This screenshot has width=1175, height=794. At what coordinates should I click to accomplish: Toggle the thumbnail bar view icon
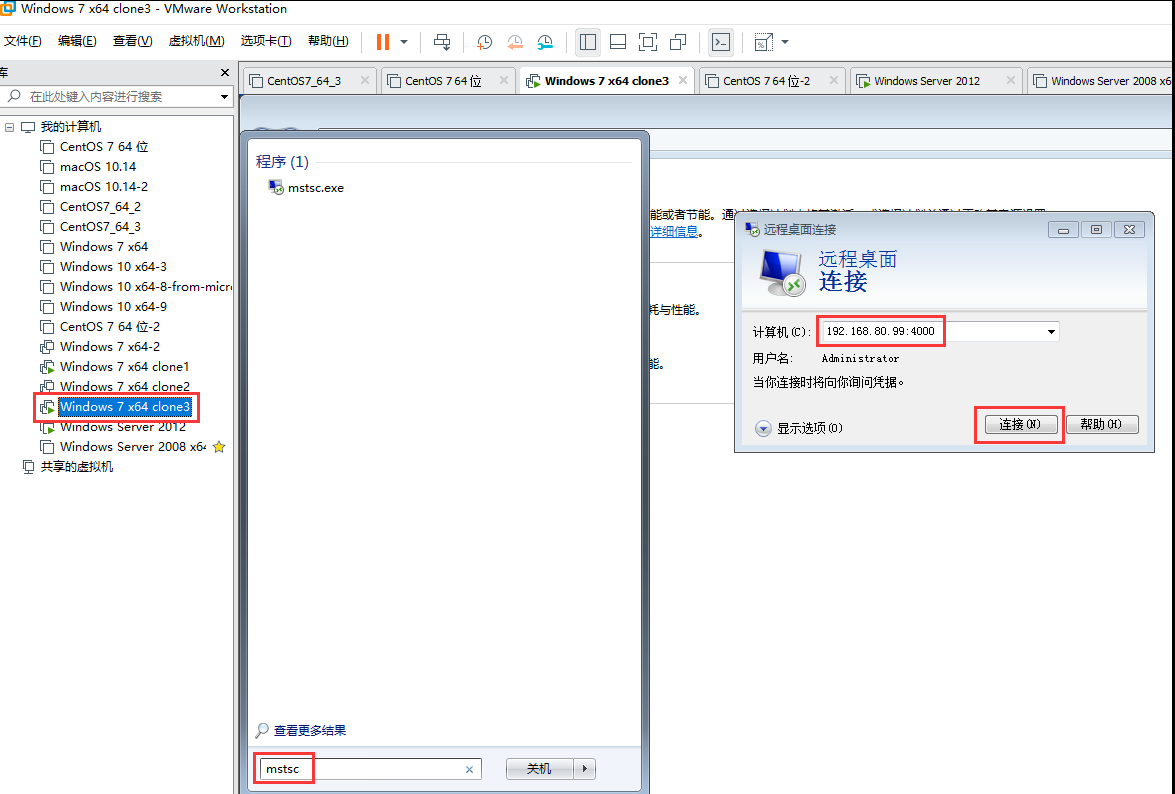coord(618,42)
